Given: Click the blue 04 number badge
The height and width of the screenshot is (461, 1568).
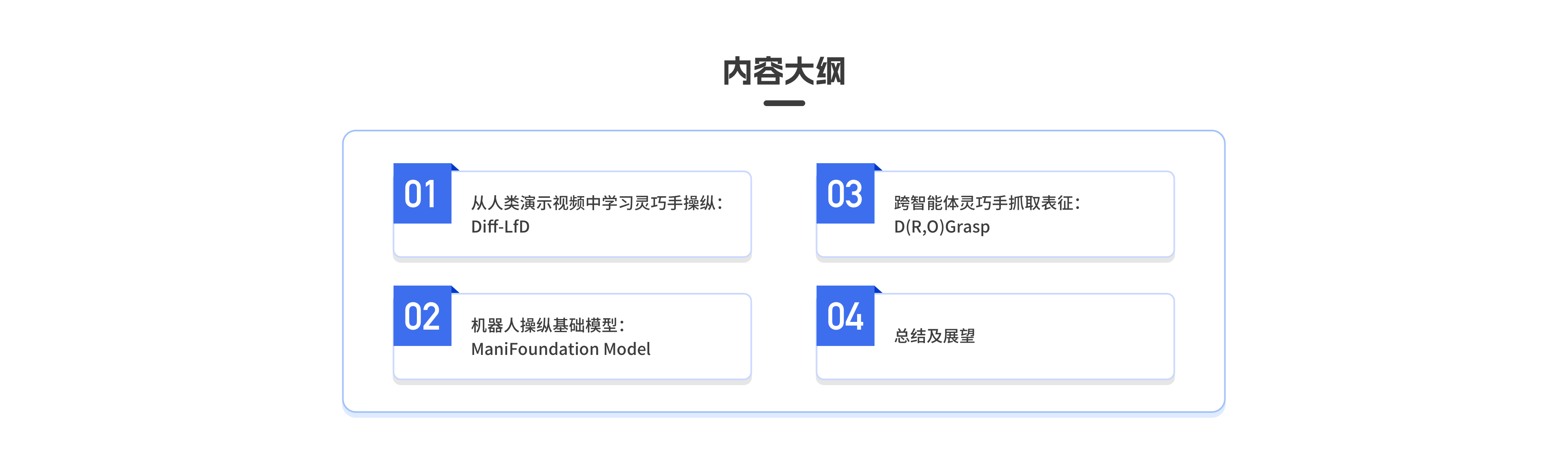Looking at the screenshot, I should 846,316.
